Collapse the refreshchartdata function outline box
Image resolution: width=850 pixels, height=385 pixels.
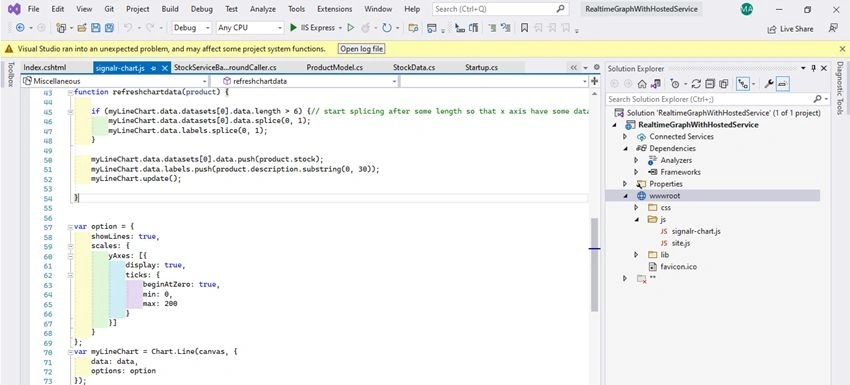[x=70, y=92]
